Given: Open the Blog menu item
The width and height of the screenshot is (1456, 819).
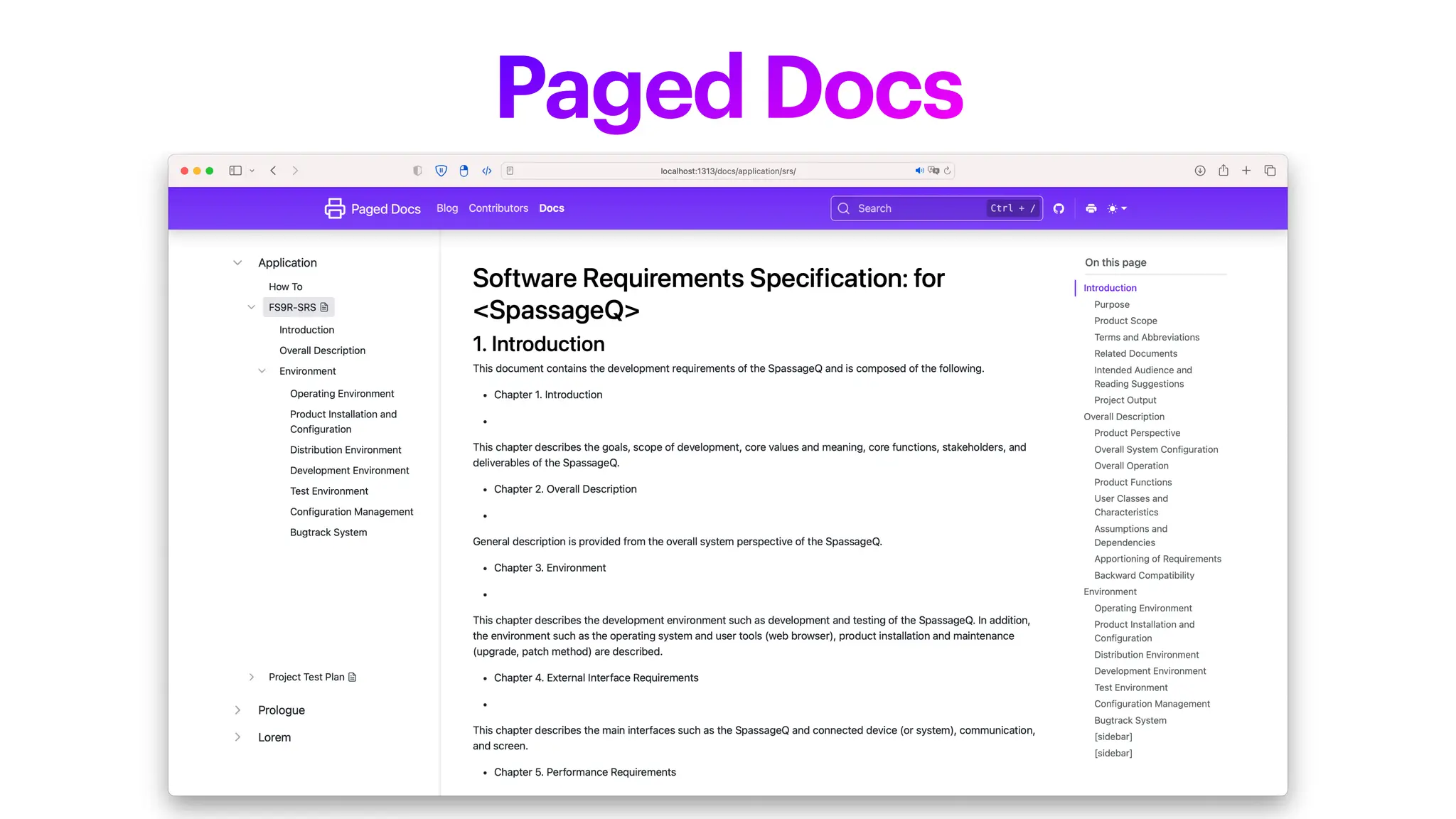Looking at the screenshot, I should [x=447, y=208].
